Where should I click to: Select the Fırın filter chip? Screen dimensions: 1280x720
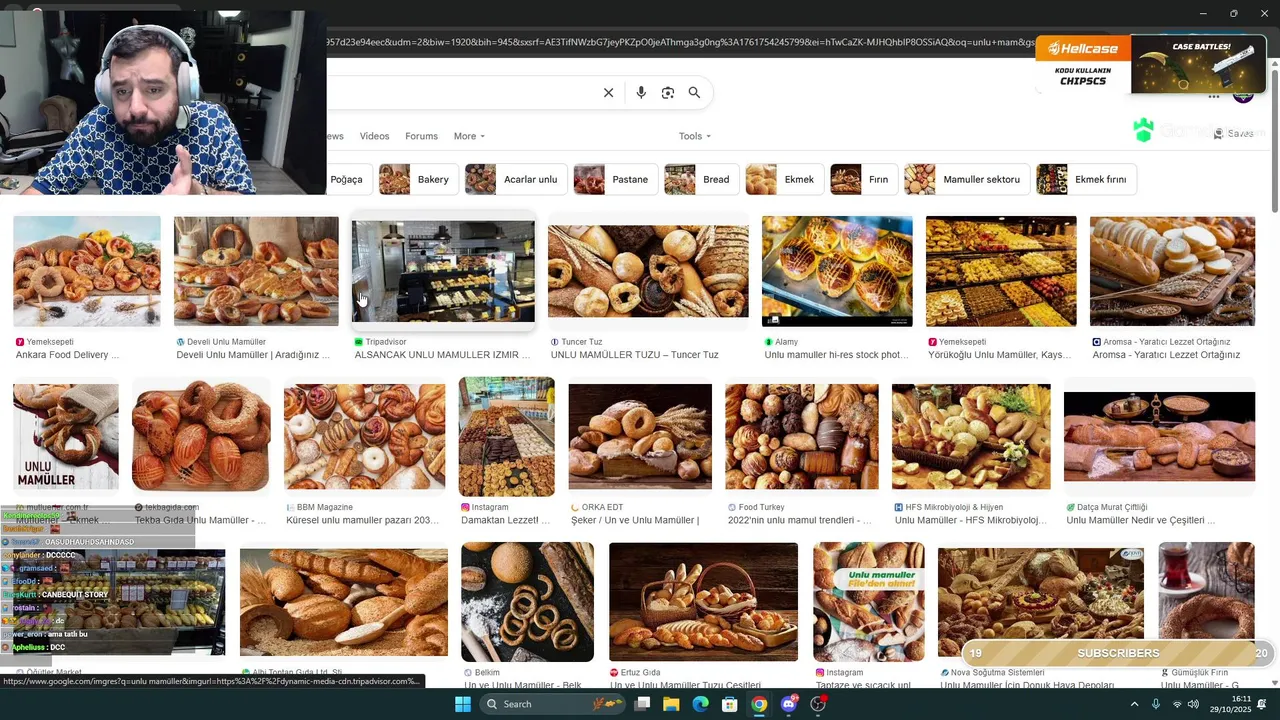tap(864, 179)
